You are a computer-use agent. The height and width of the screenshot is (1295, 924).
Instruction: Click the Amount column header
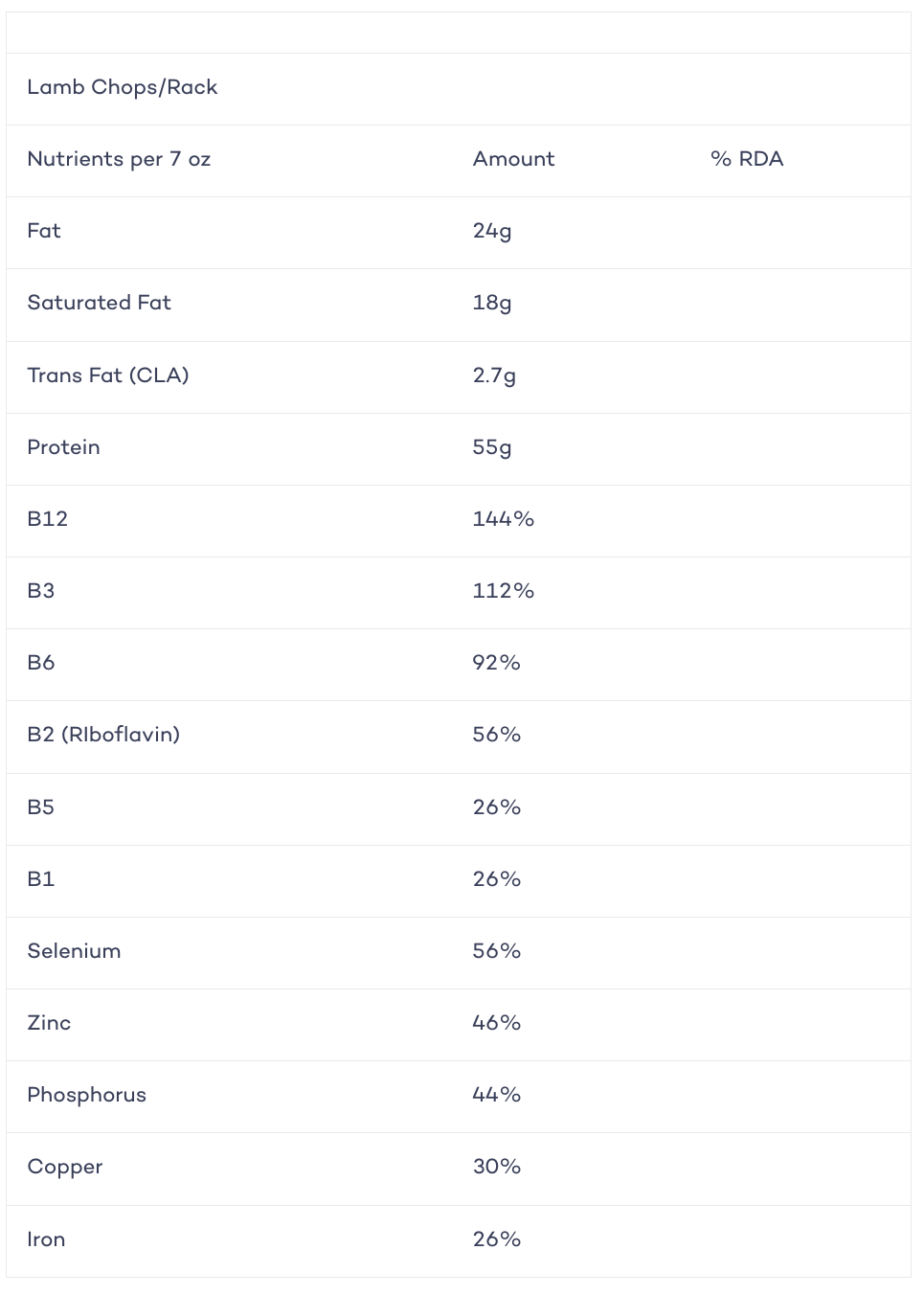(x=513, y=159)
